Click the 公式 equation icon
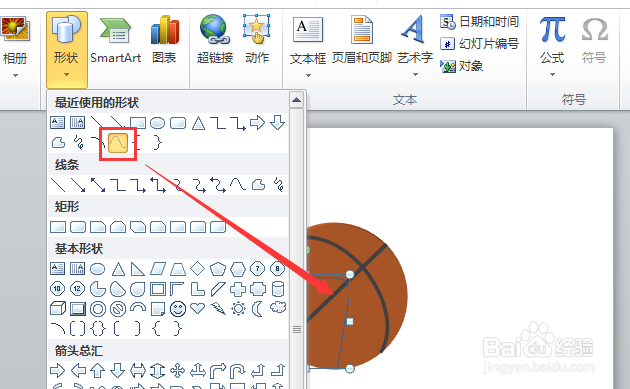 point(552,30)
